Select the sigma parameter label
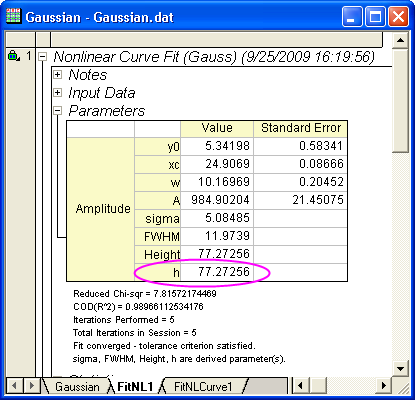Image resolution: width=415 pixels, height=400 pixels. (158, 218)
